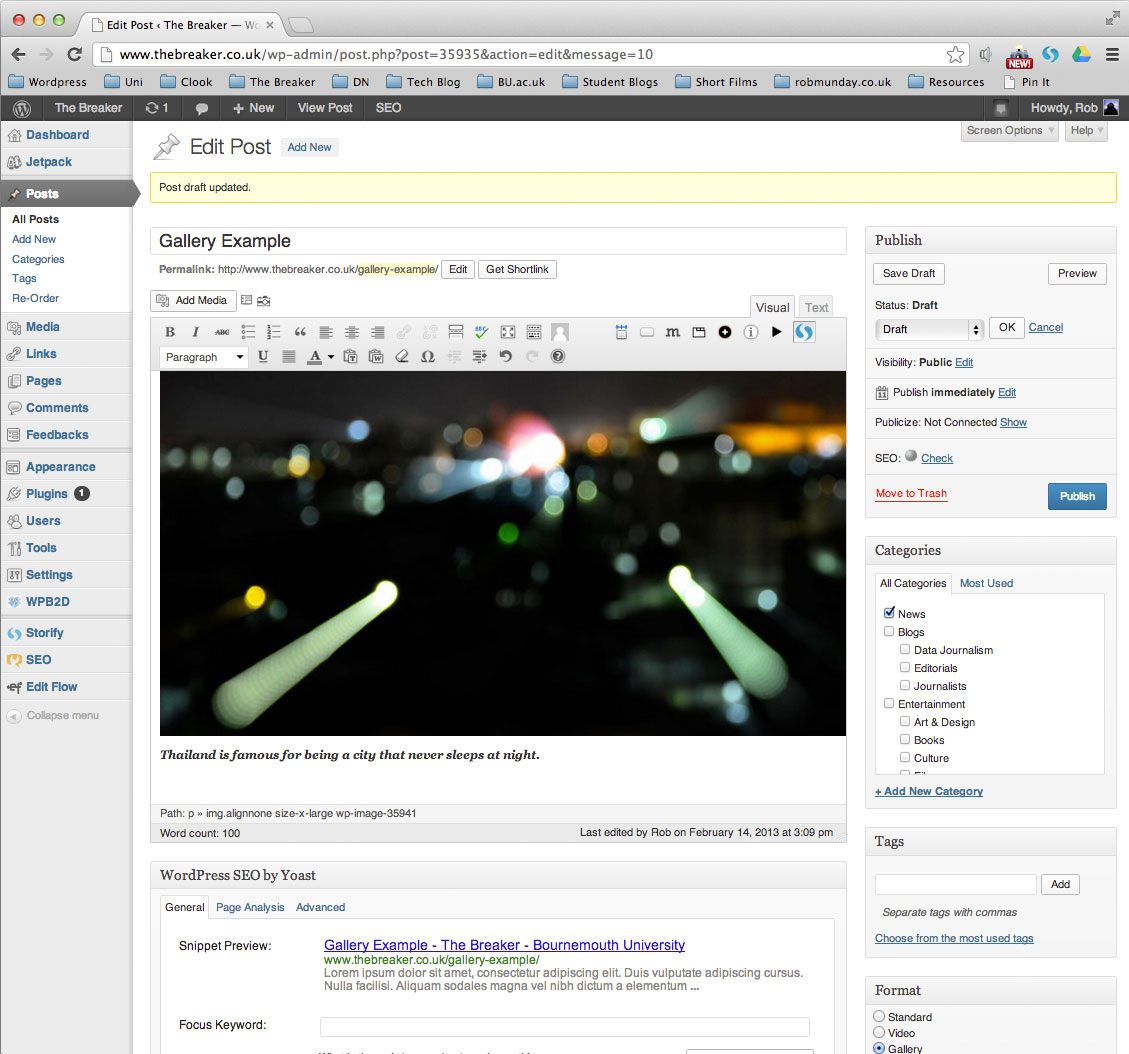Image resolution: width=1129 pixels, height=1054 pixels.
Task: Toggle bold formatting in editor toolbar
Action: click(x=170, y=332)
